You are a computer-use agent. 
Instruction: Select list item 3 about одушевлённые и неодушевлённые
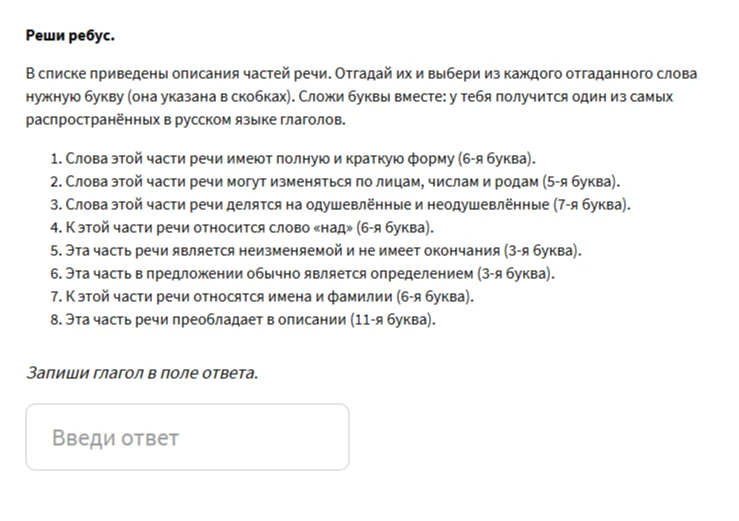tap(340, 205)
